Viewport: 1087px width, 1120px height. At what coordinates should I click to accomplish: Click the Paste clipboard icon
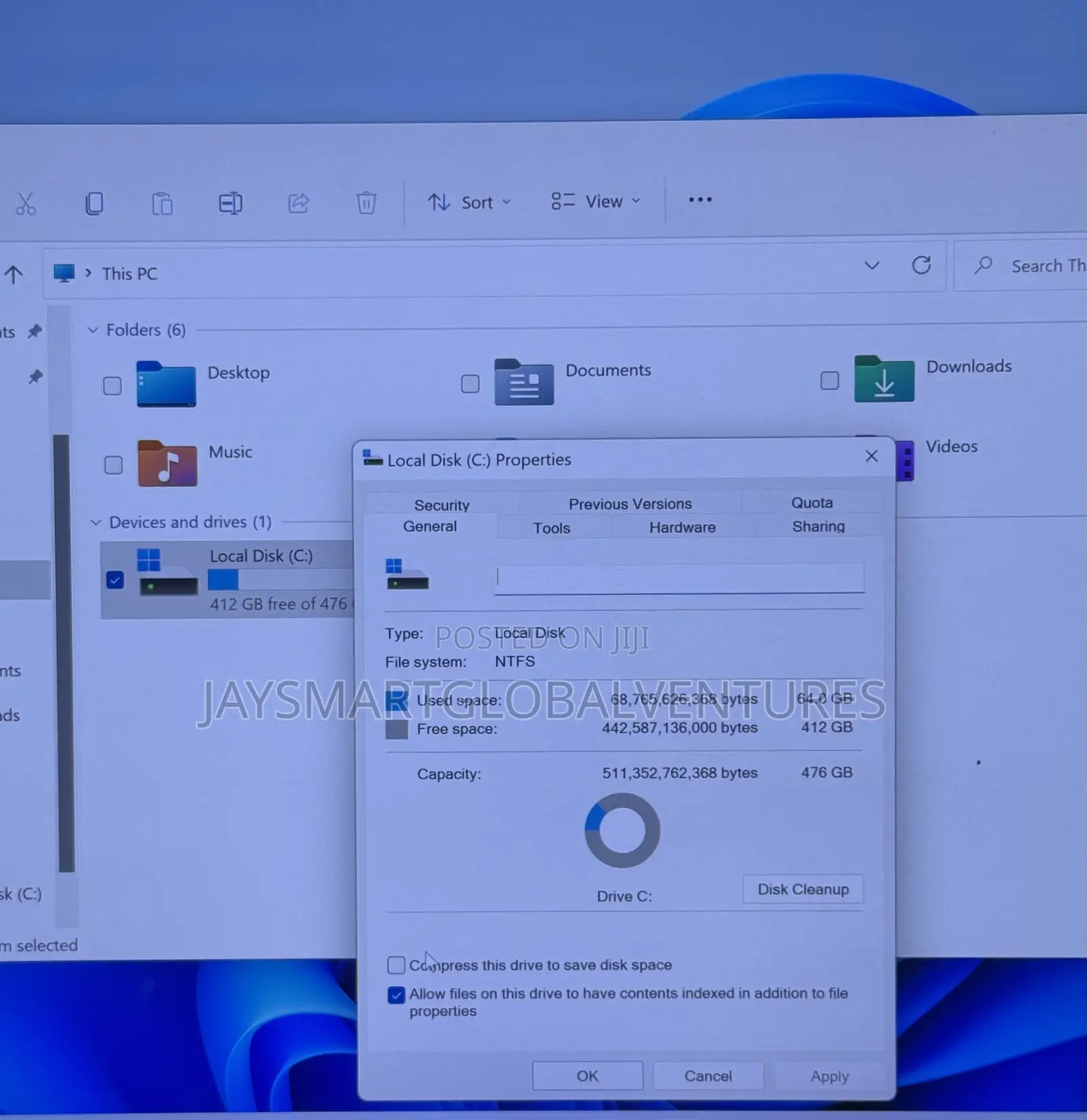tap(162, 203)
